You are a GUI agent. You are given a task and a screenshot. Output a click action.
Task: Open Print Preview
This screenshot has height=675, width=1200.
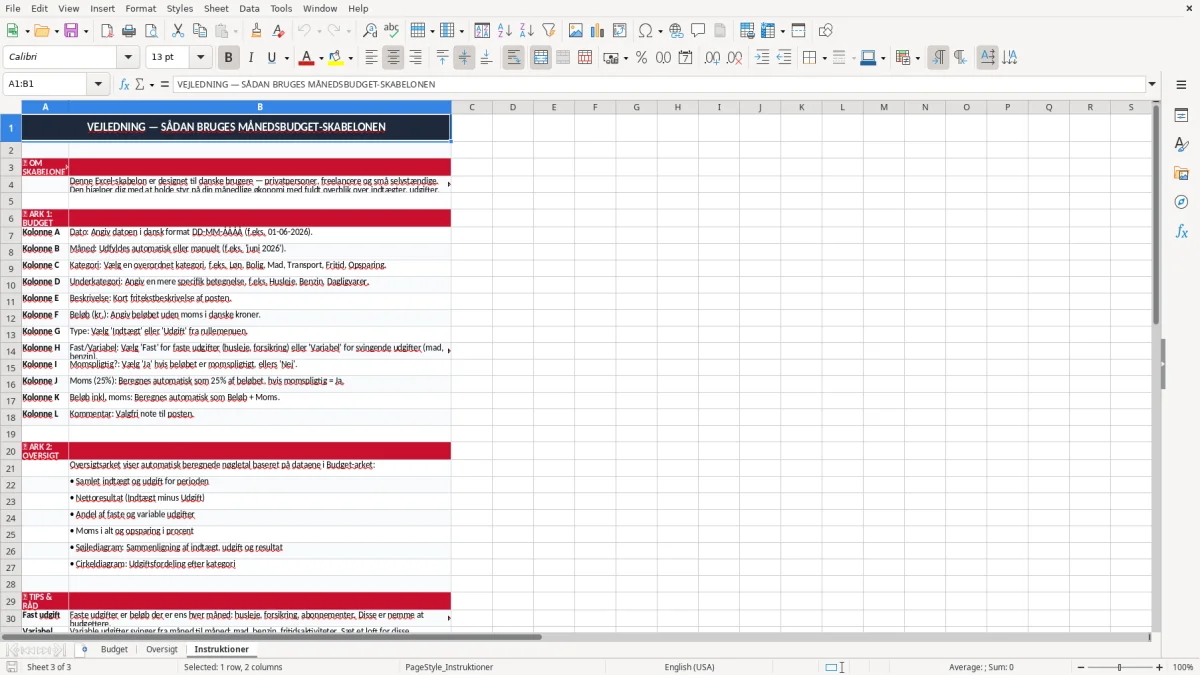point(151,31)
